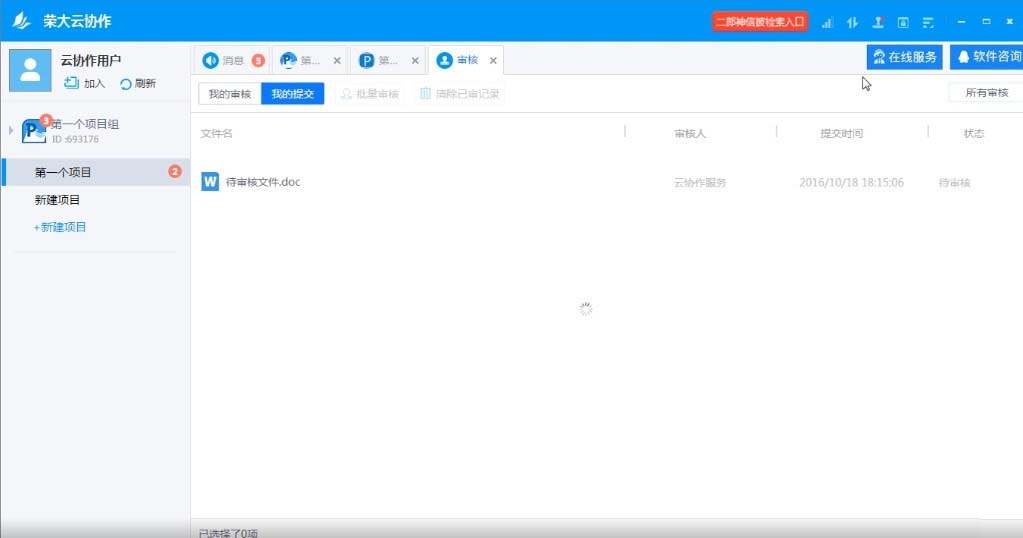1023x538 pixels.
Task: Open the up-down transfer arrows icon
Action: coord(853,22)
